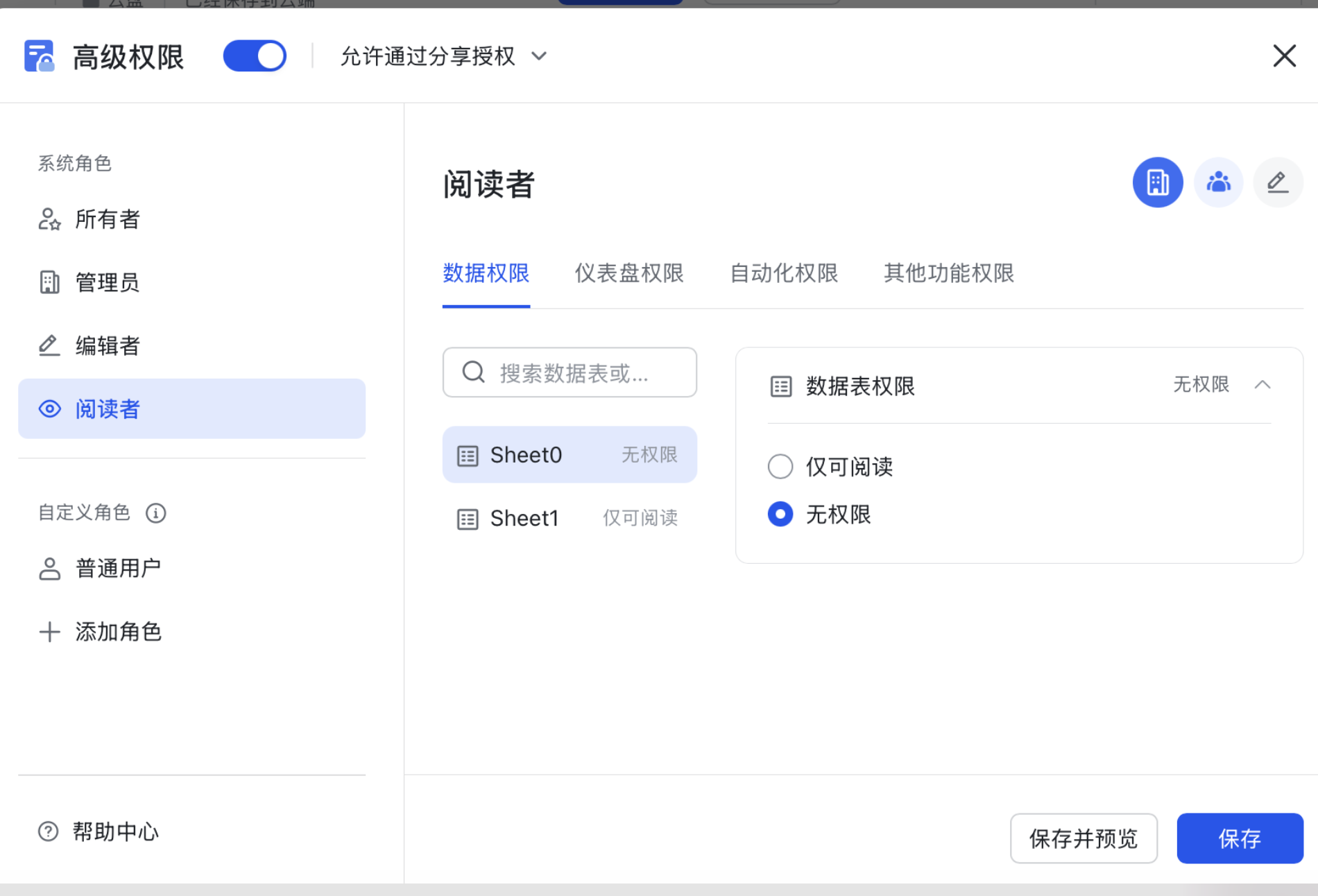The width and height of the screenshot is (1318, 896).
Task: Click the 保存并预览 button
Action: (x=1084, y=838)
